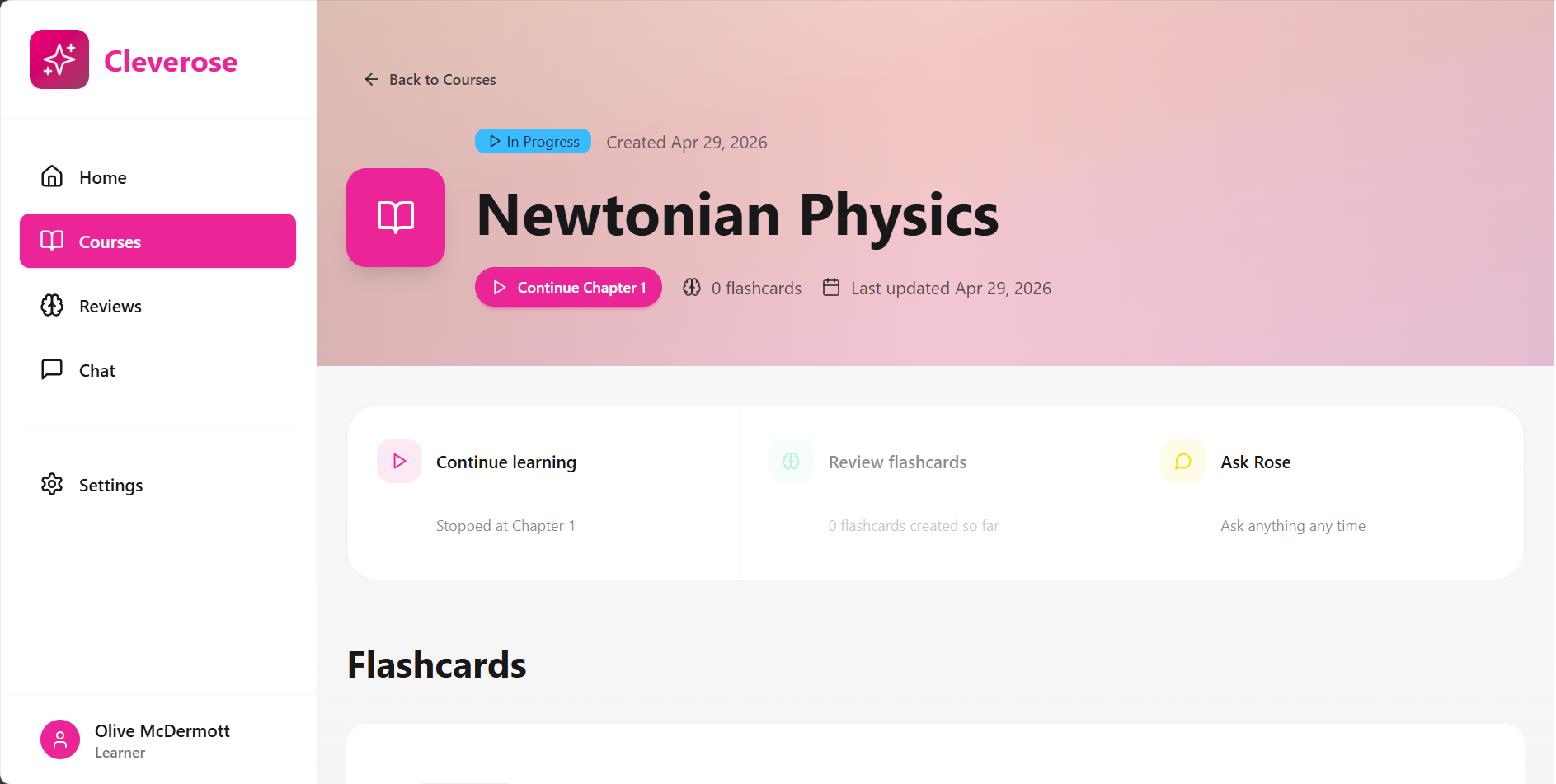The image size is (1556, 784).
Task: Click the Olive McDermott user avatar
Action: [60, 739]
